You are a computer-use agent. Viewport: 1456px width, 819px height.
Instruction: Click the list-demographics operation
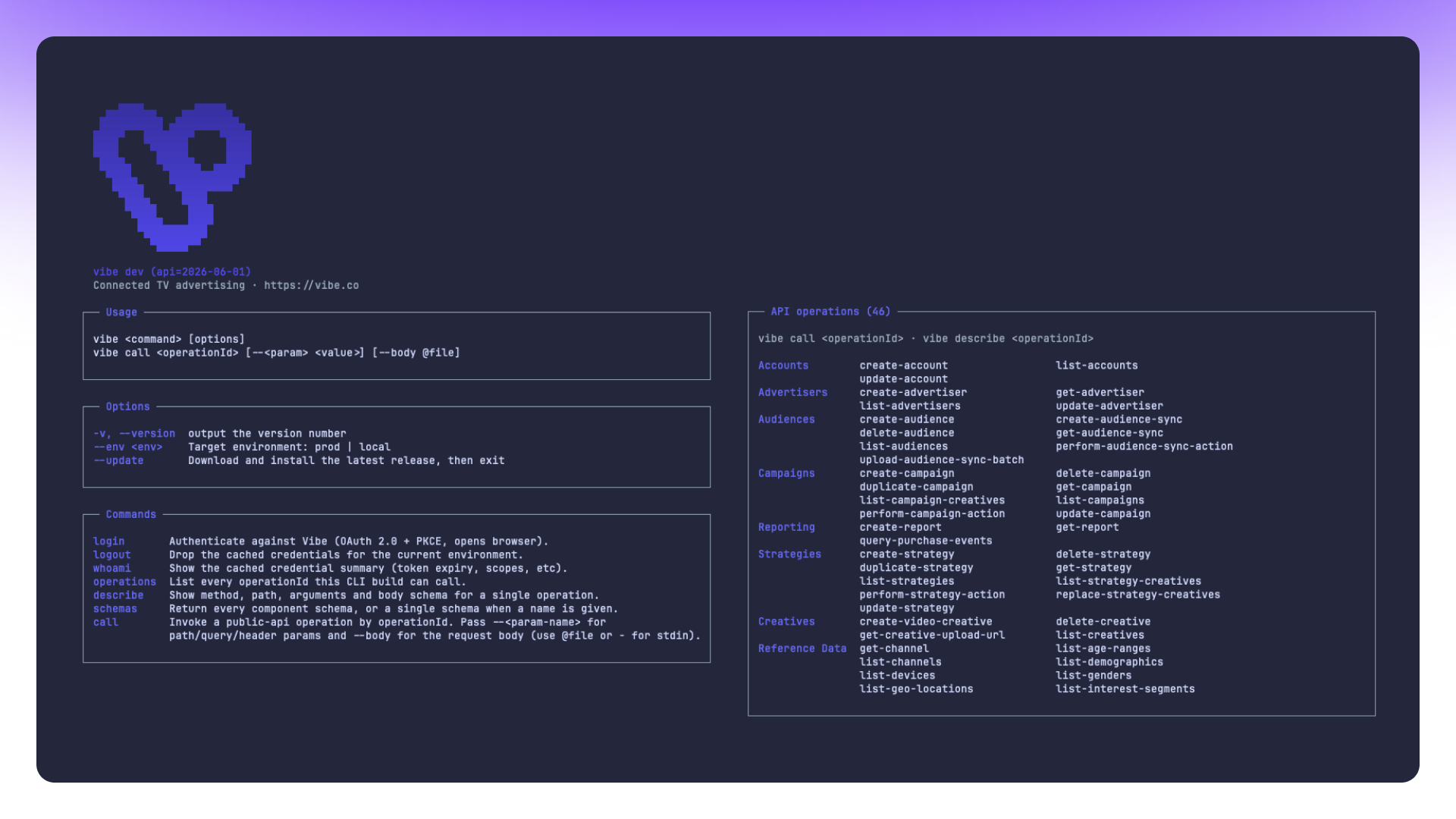(1109, 662)
